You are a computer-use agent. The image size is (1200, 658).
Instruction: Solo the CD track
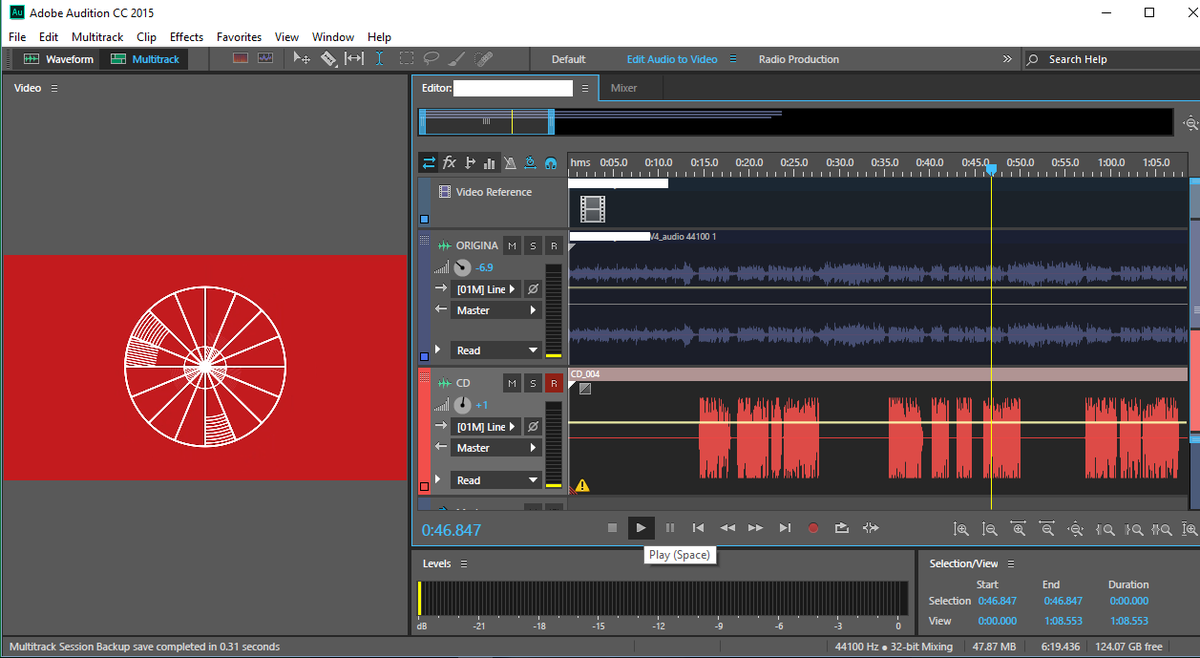coord(532,383)
